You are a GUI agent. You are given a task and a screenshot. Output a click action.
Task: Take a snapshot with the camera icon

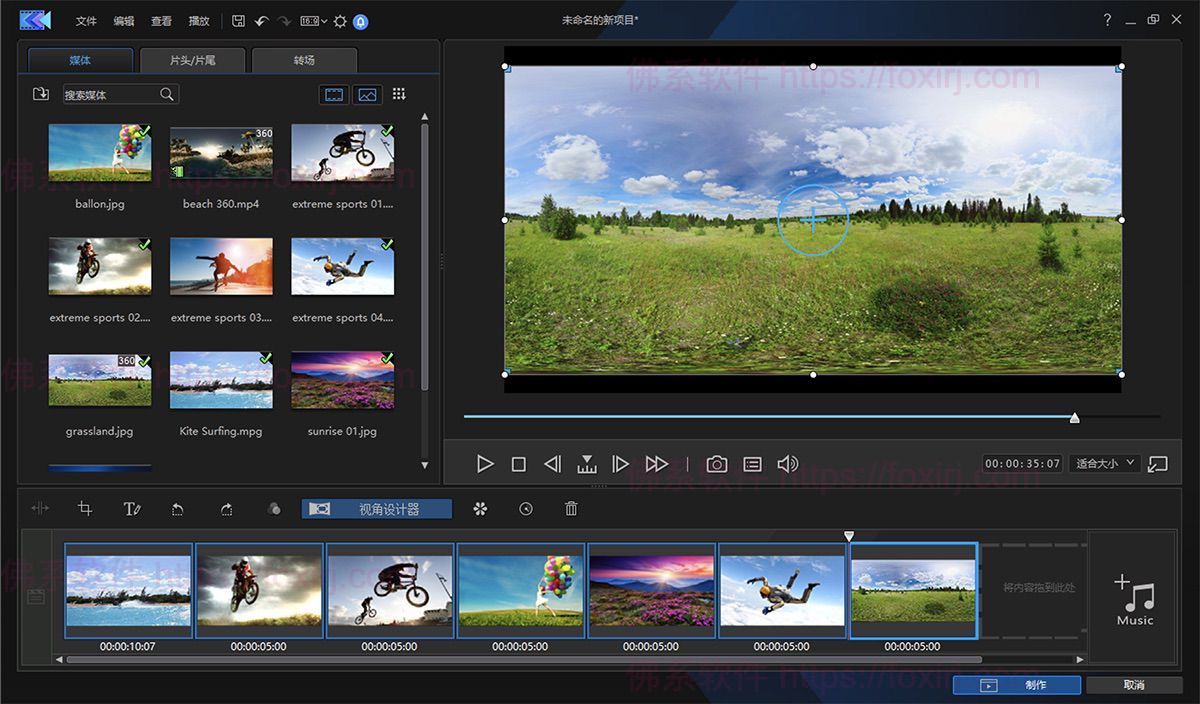tap(717, 464)
